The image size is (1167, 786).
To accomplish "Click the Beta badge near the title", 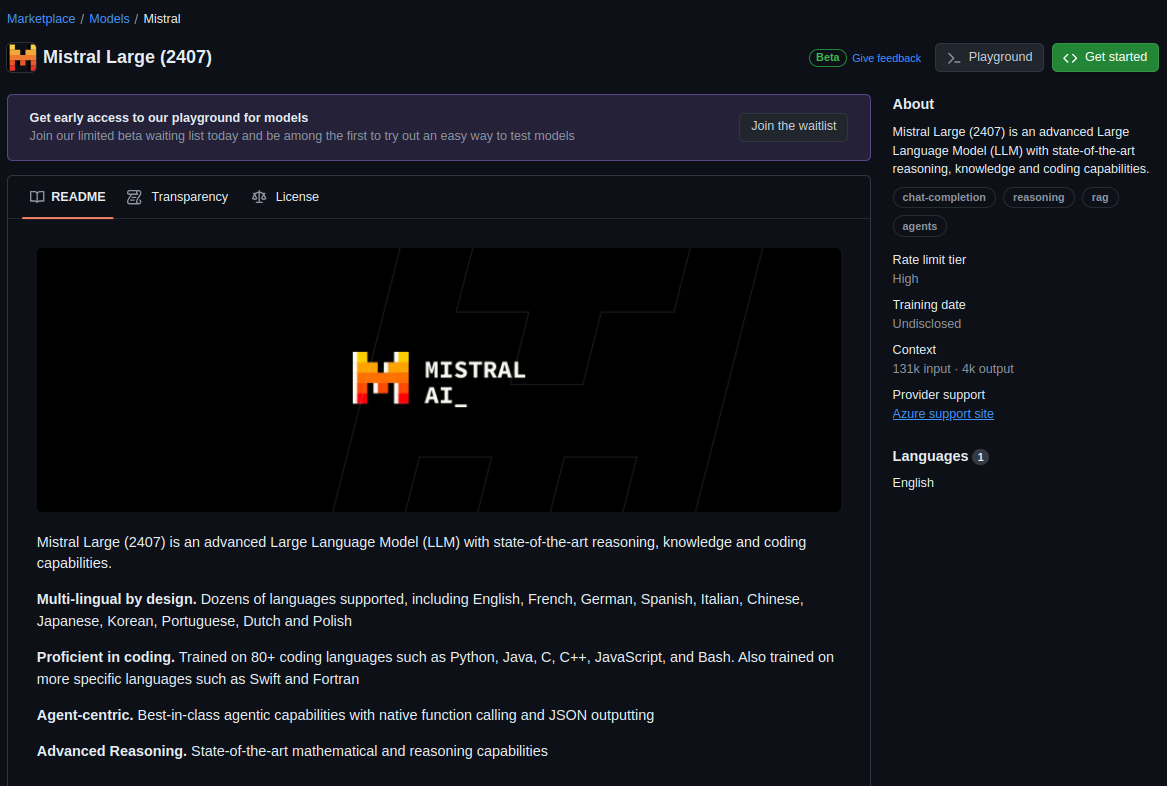I will 827,57.
